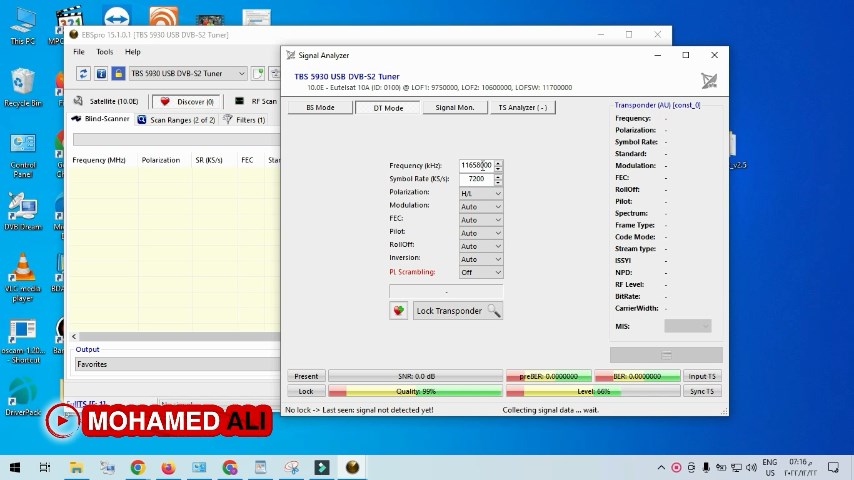Open the Pilot dropdown
The height and width of the screenshot is (480, 854).
coord(481,233)
